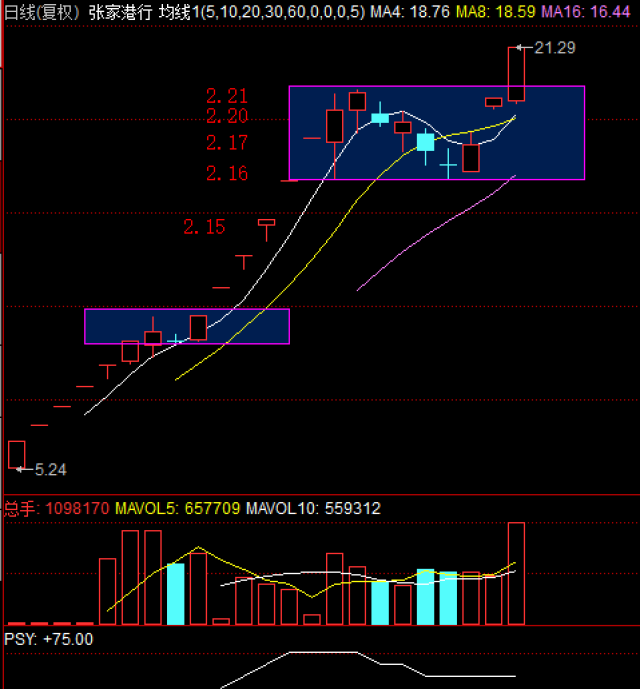Click the 2.16 date annotation

pos(227,173)
